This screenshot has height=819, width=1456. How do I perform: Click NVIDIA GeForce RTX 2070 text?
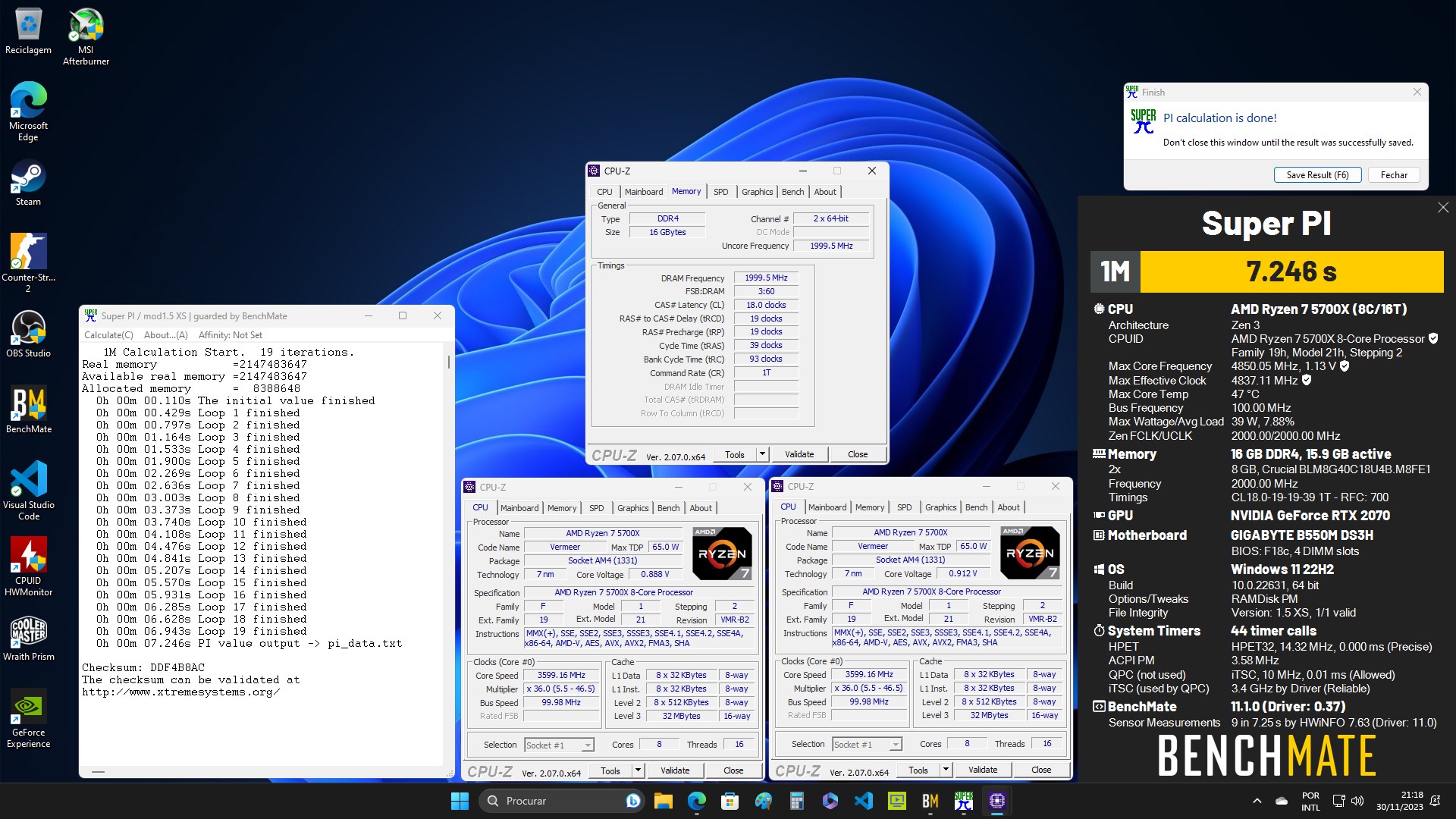(1310, 516)
